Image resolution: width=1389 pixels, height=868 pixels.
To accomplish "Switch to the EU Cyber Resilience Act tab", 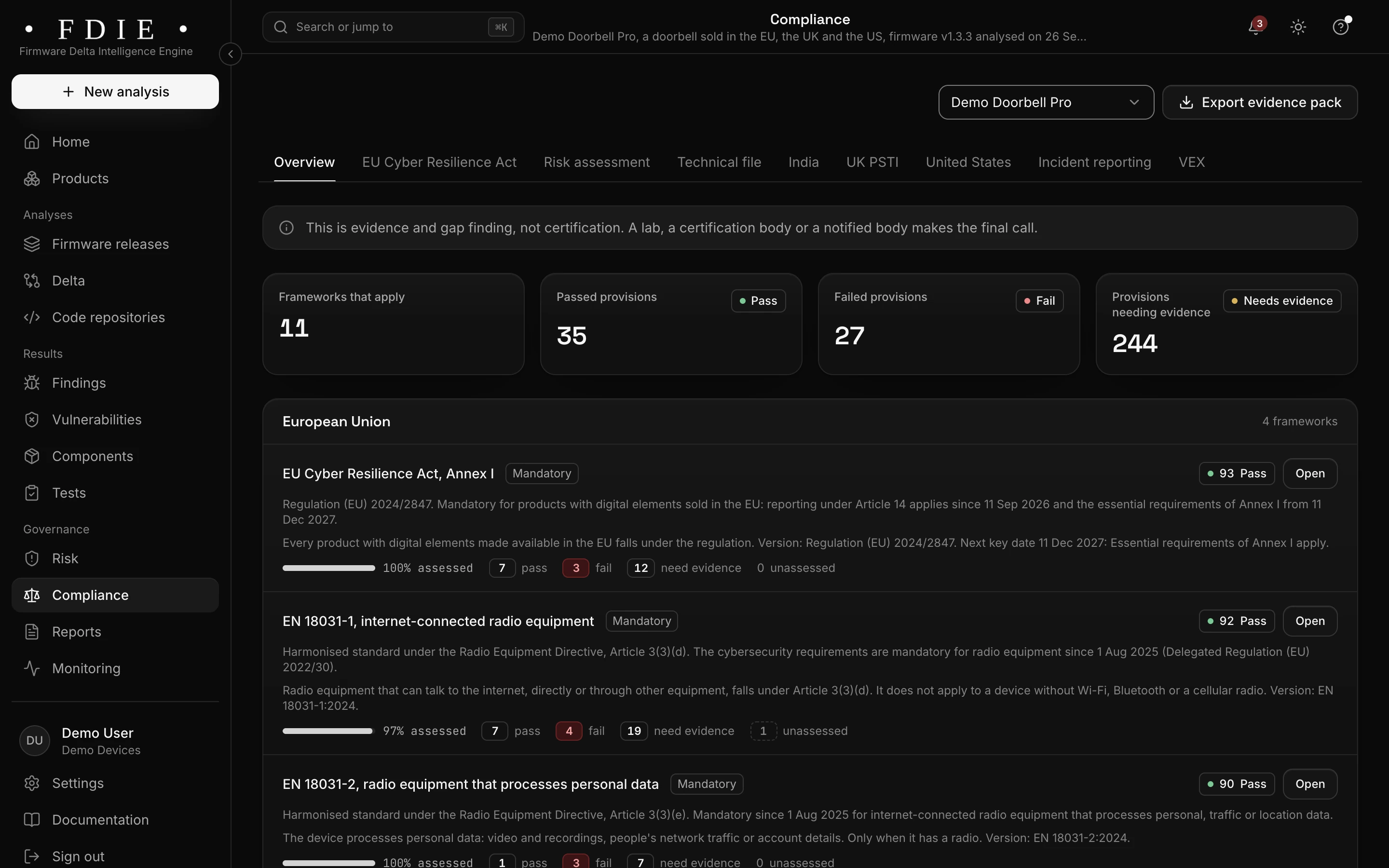I will (x=439, y=163).
